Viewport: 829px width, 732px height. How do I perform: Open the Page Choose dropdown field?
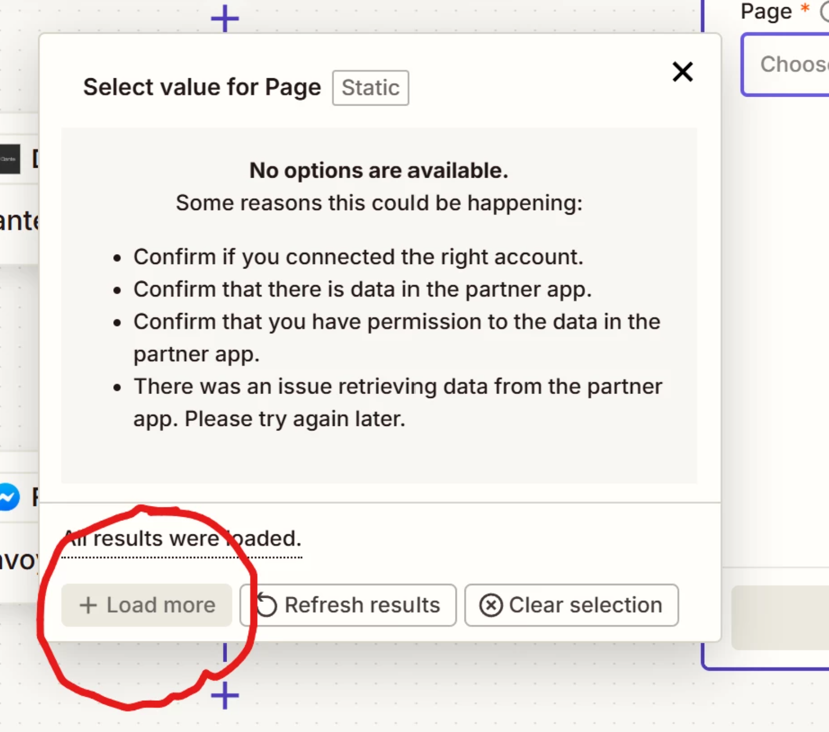pyautogui.click(x=790, y=65)
